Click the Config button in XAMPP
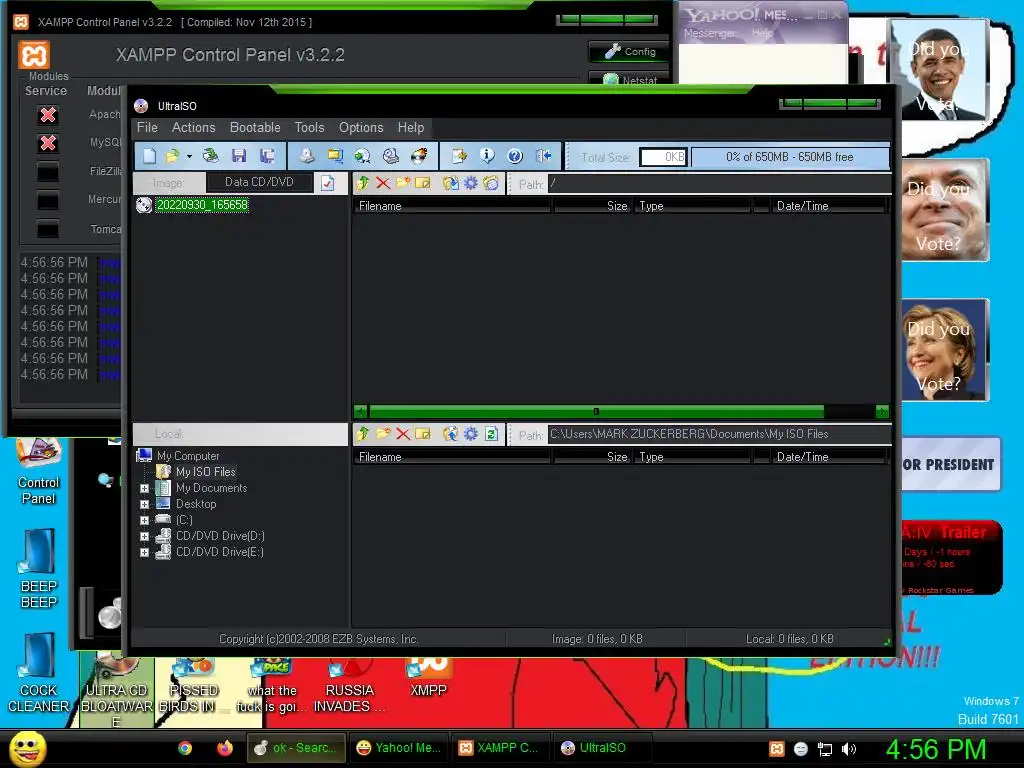This screenshot has height=768, width=1024. pyautogui.click(x=630, y=52)
